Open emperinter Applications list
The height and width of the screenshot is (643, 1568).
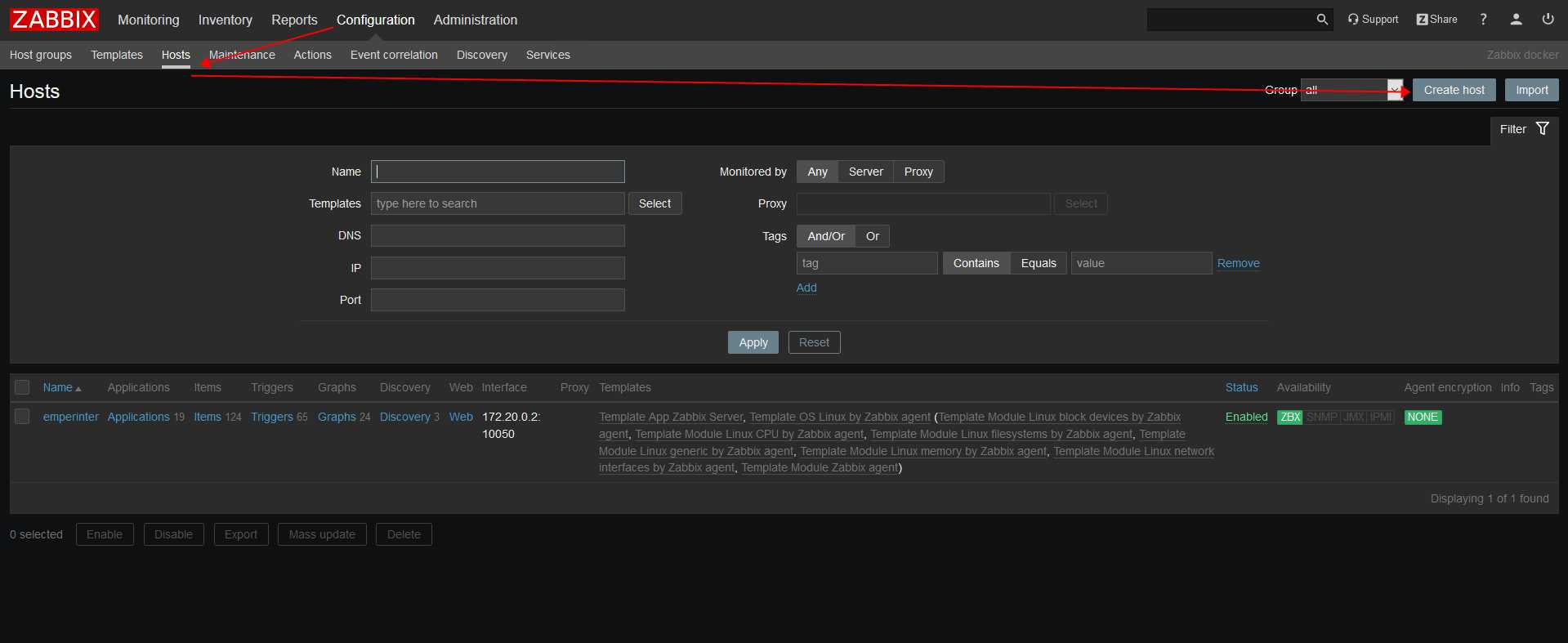coord(139,417)
